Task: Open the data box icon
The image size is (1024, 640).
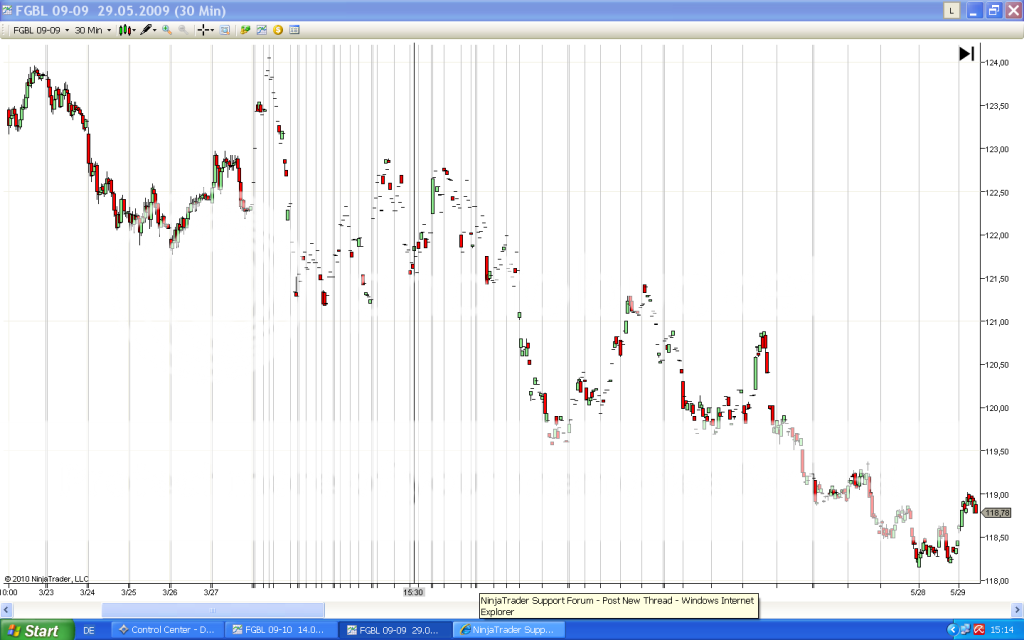Action: [x=225, y=30]
